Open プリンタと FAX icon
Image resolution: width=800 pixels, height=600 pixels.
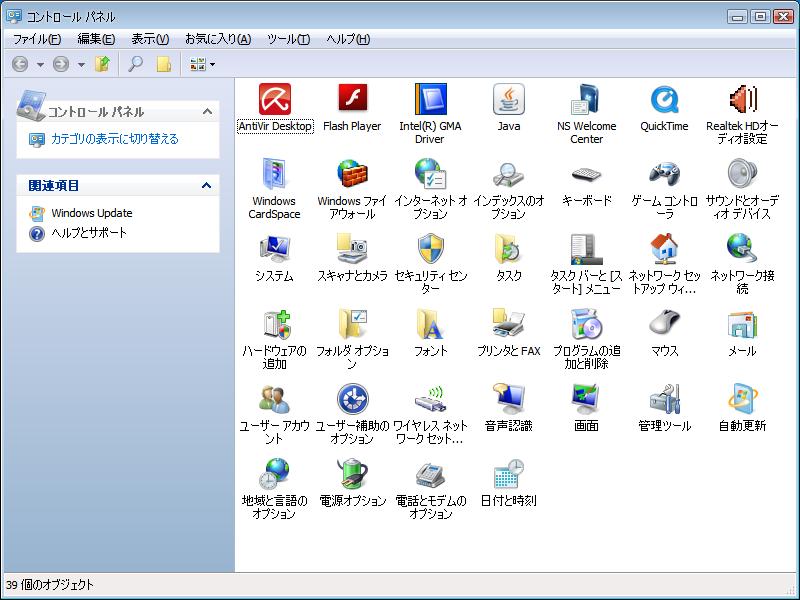point(509,324)
